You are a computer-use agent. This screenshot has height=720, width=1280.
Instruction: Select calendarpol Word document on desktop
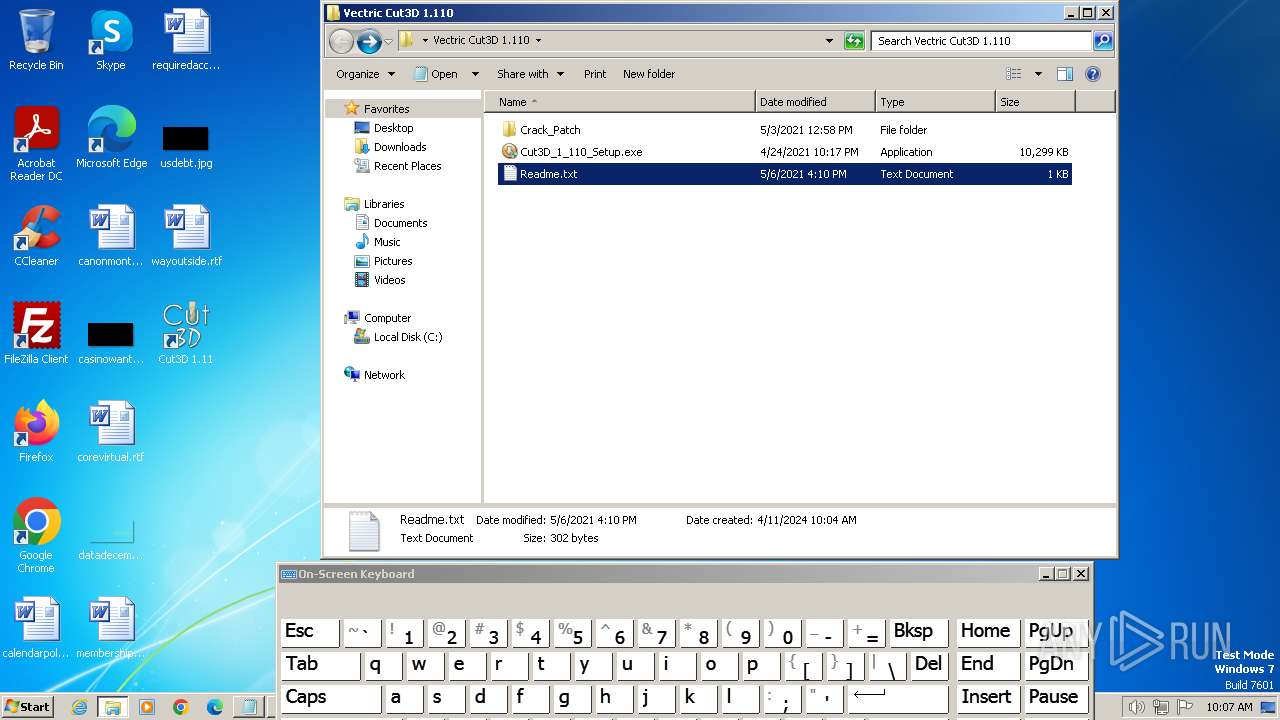[x=36, y=628]
